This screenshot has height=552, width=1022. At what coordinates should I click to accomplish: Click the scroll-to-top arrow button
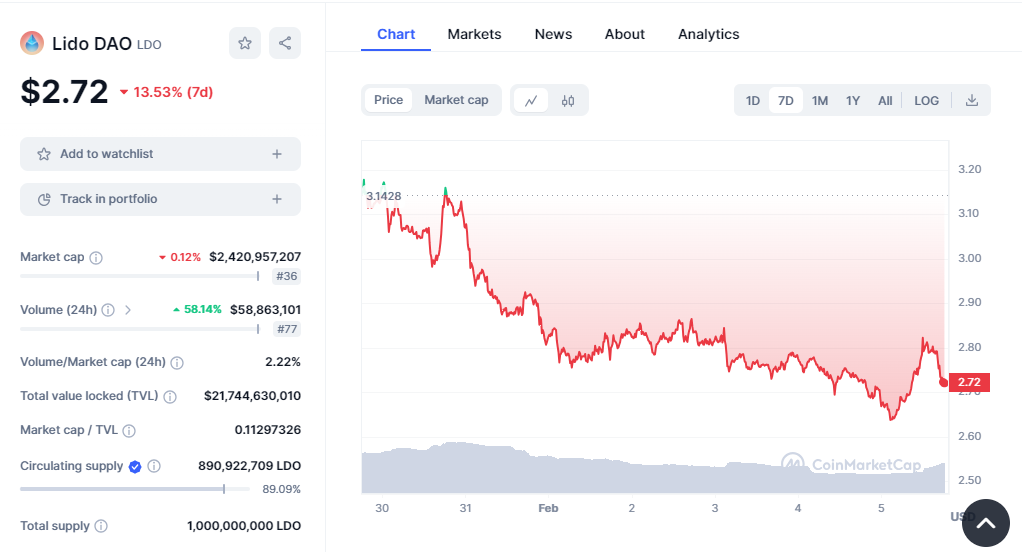(985, 523)
